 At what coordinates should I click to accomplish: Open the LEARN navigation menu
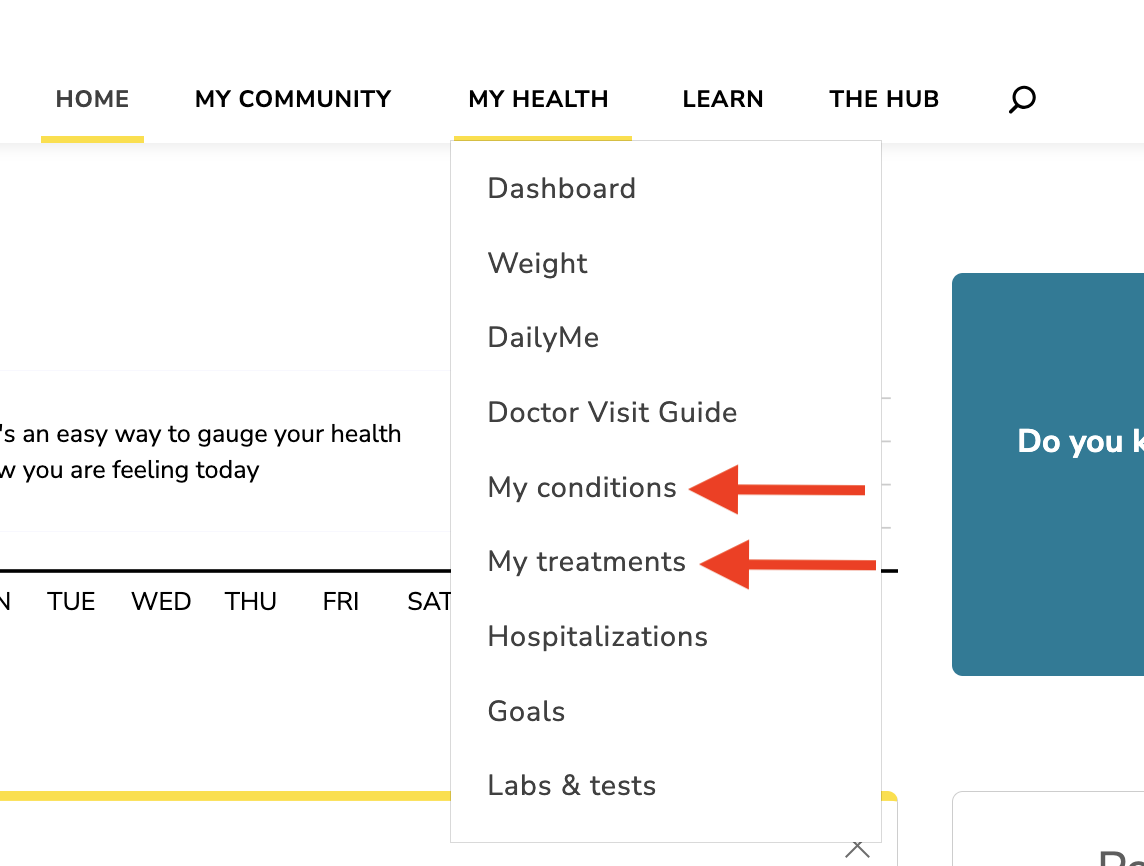(723, 99)
